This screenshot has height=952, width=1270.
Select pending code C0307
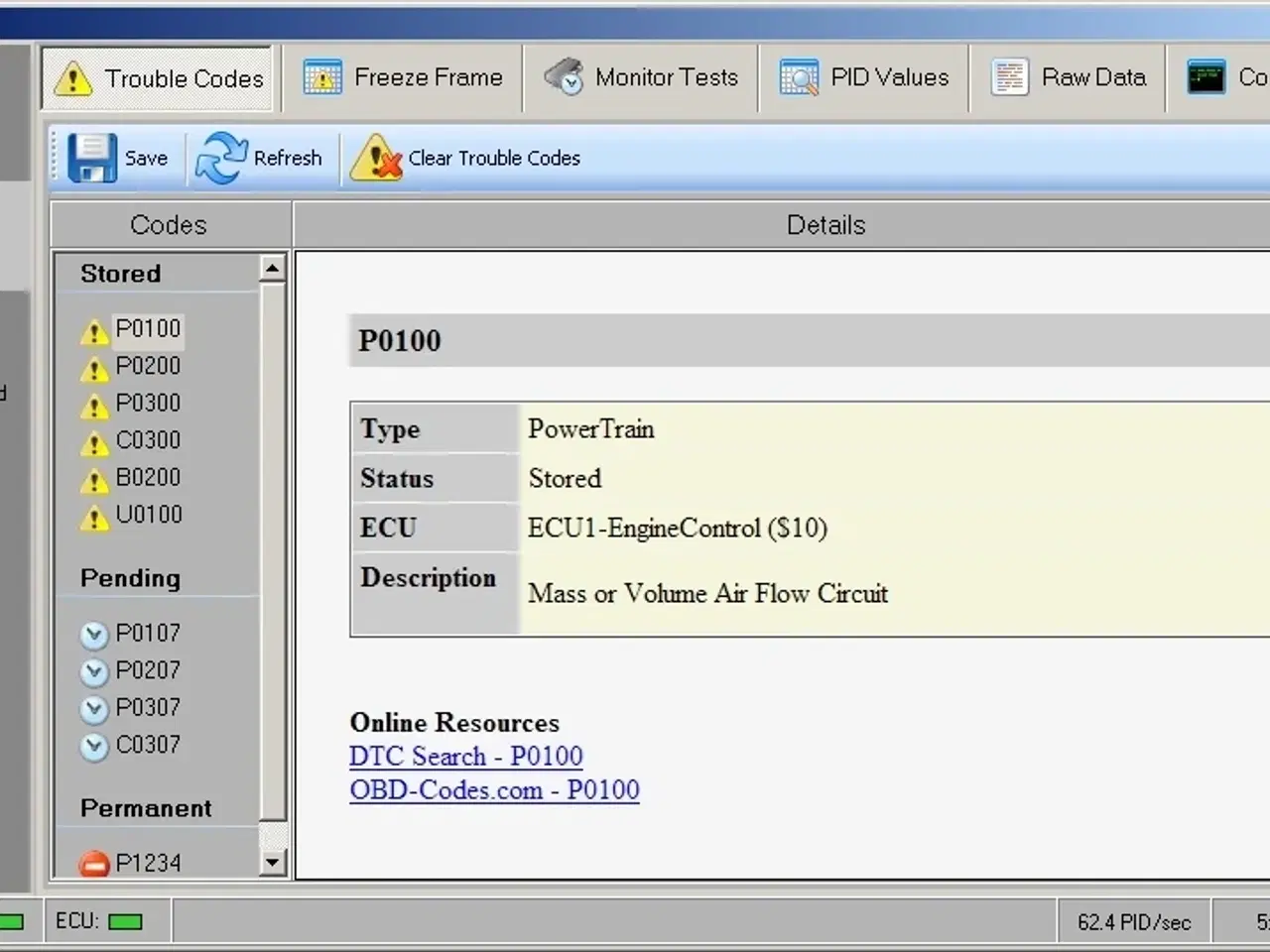point(148,745)
